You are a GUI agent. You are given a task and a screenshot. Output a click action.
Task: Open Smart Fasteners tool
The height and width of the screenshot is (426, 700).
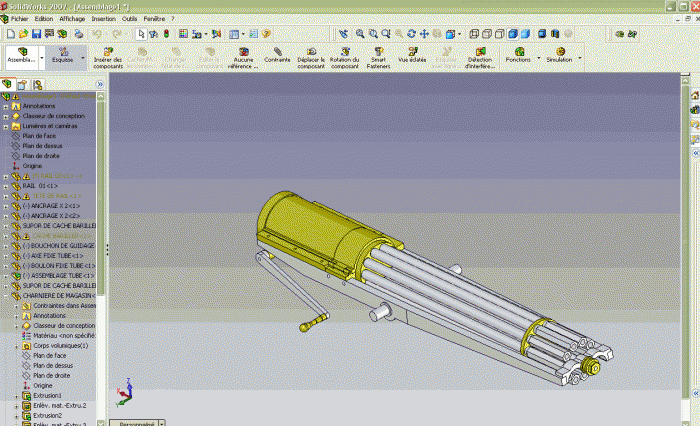(x=379, y=58)
